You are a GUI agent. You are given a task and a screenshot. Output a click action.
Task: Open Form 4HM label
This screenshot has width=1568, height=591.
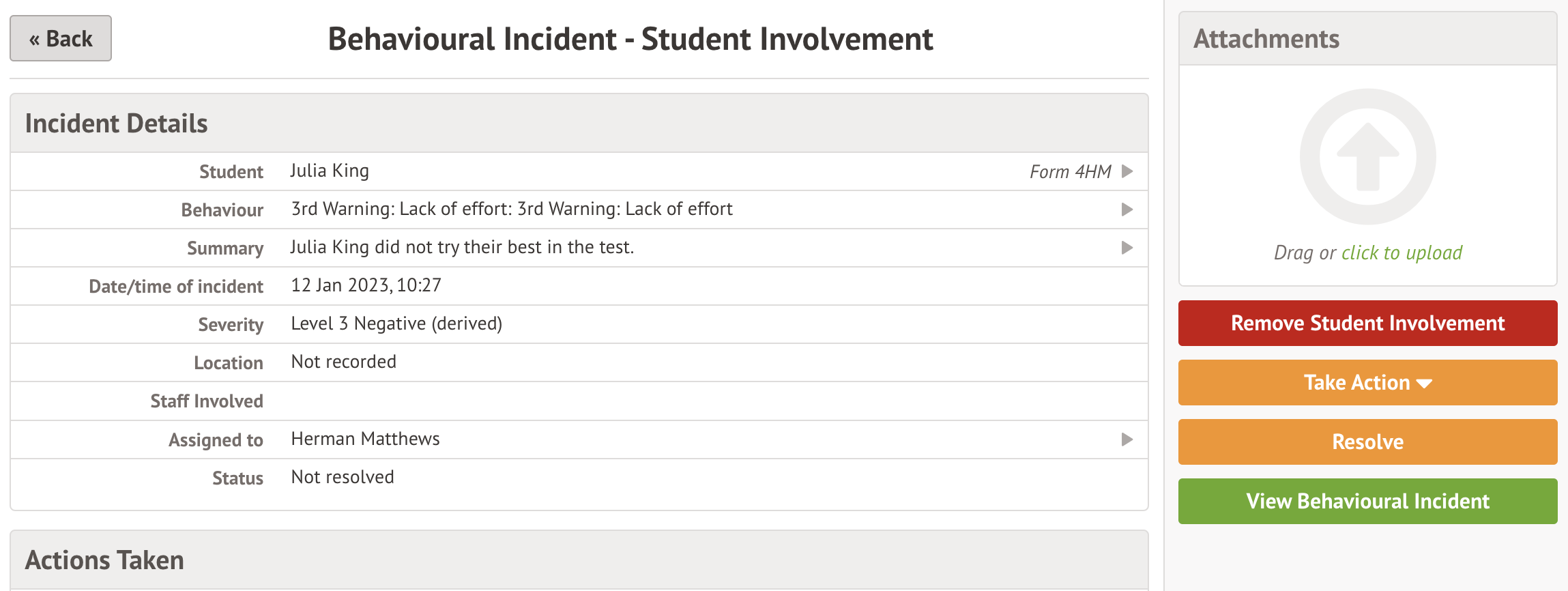tap(1070, 172)
